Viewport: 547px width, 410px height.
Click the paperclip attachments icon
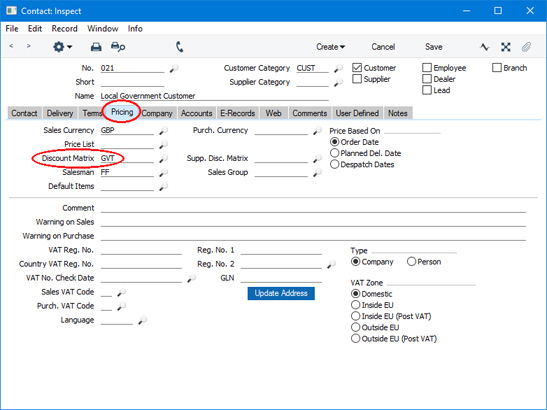(x=526, y=47)
